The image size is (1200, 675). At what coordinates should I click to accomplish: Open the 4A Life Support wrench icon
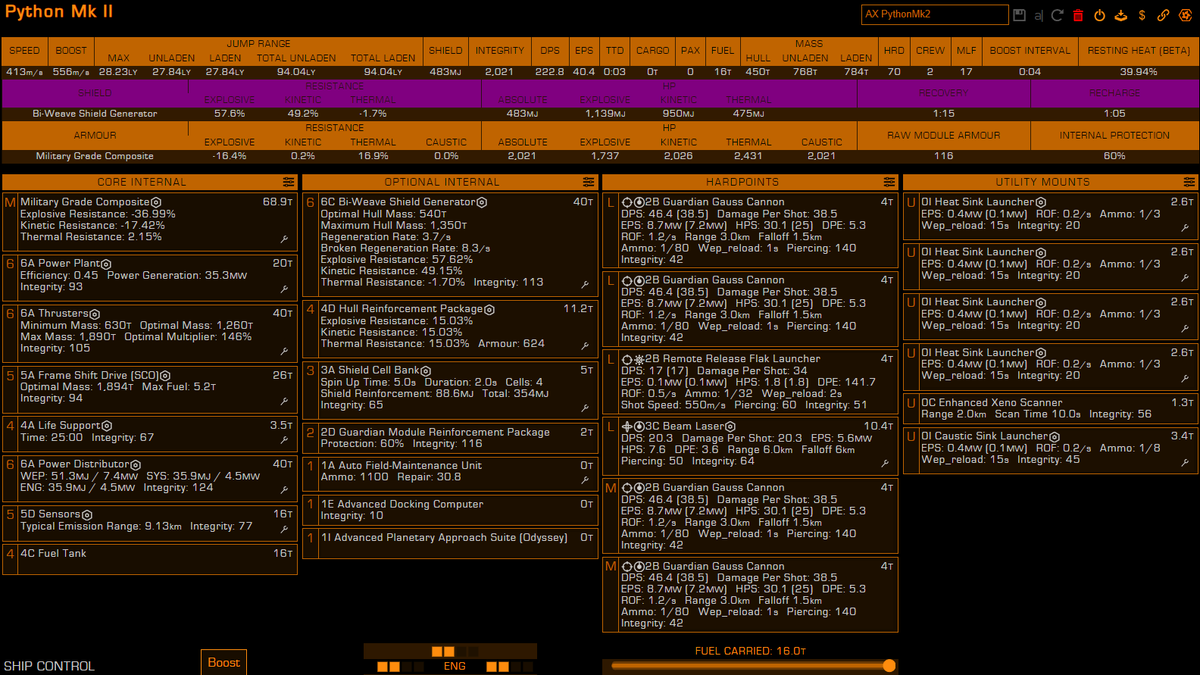coord(285,440)
